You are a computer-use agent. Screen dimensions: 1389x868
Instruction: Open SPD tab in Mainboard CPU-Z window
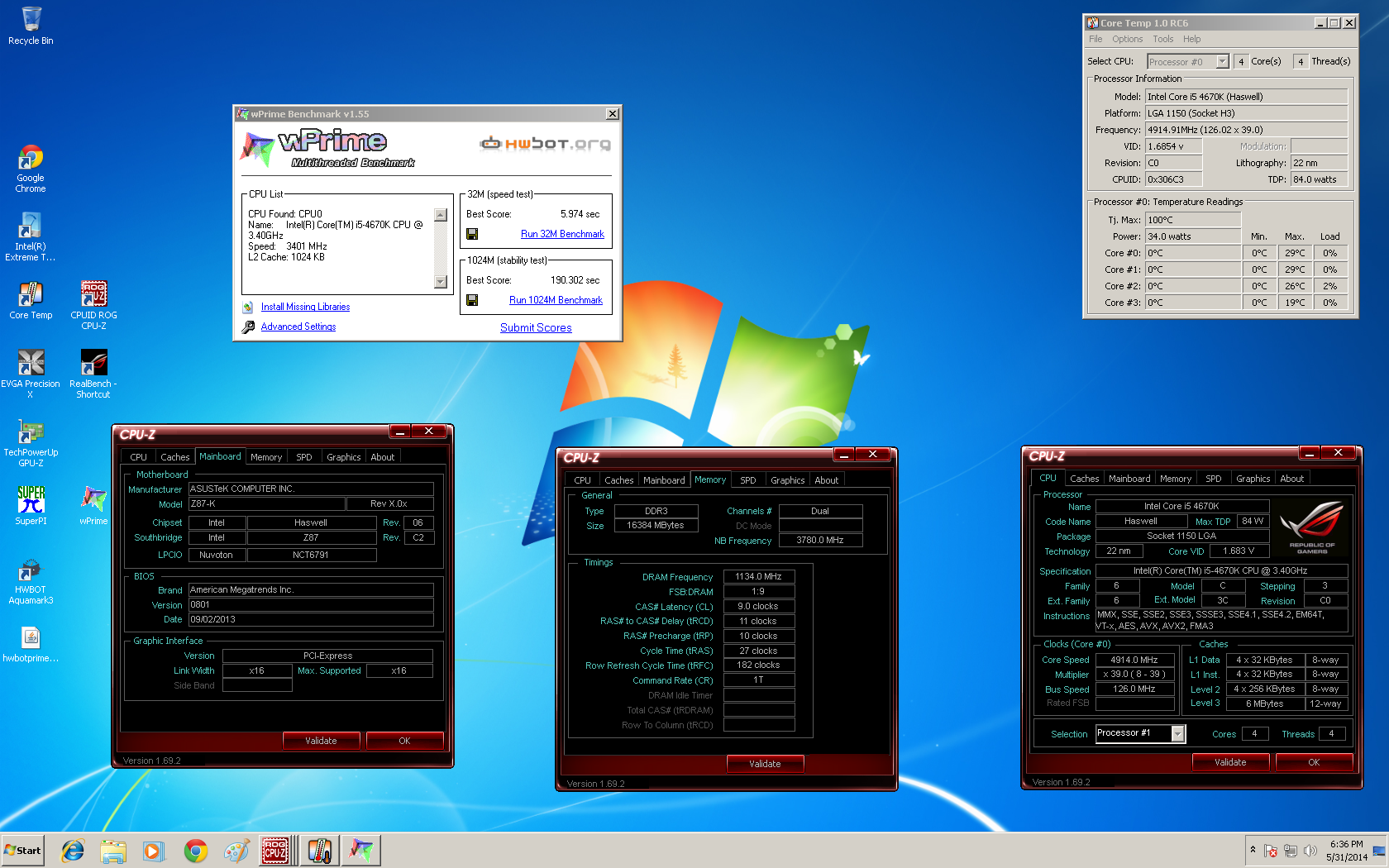pos(304,457)
